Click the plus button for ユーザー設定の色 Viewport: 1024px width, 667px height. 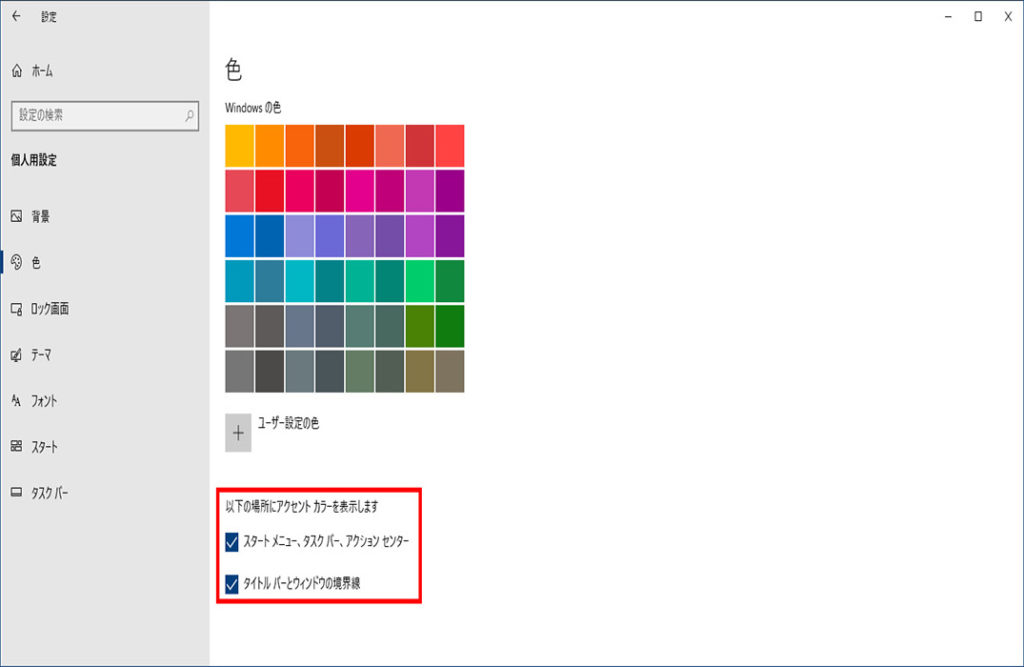238,433
